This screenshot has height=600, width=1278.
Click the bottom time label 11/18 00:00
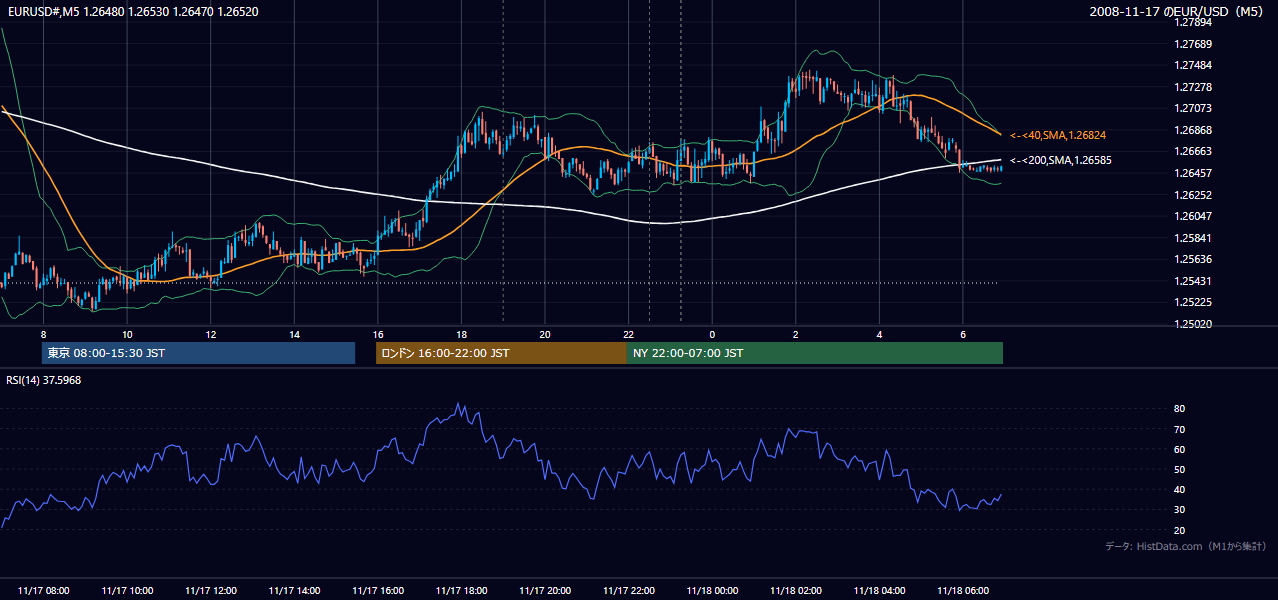click(x=712, y=591)
